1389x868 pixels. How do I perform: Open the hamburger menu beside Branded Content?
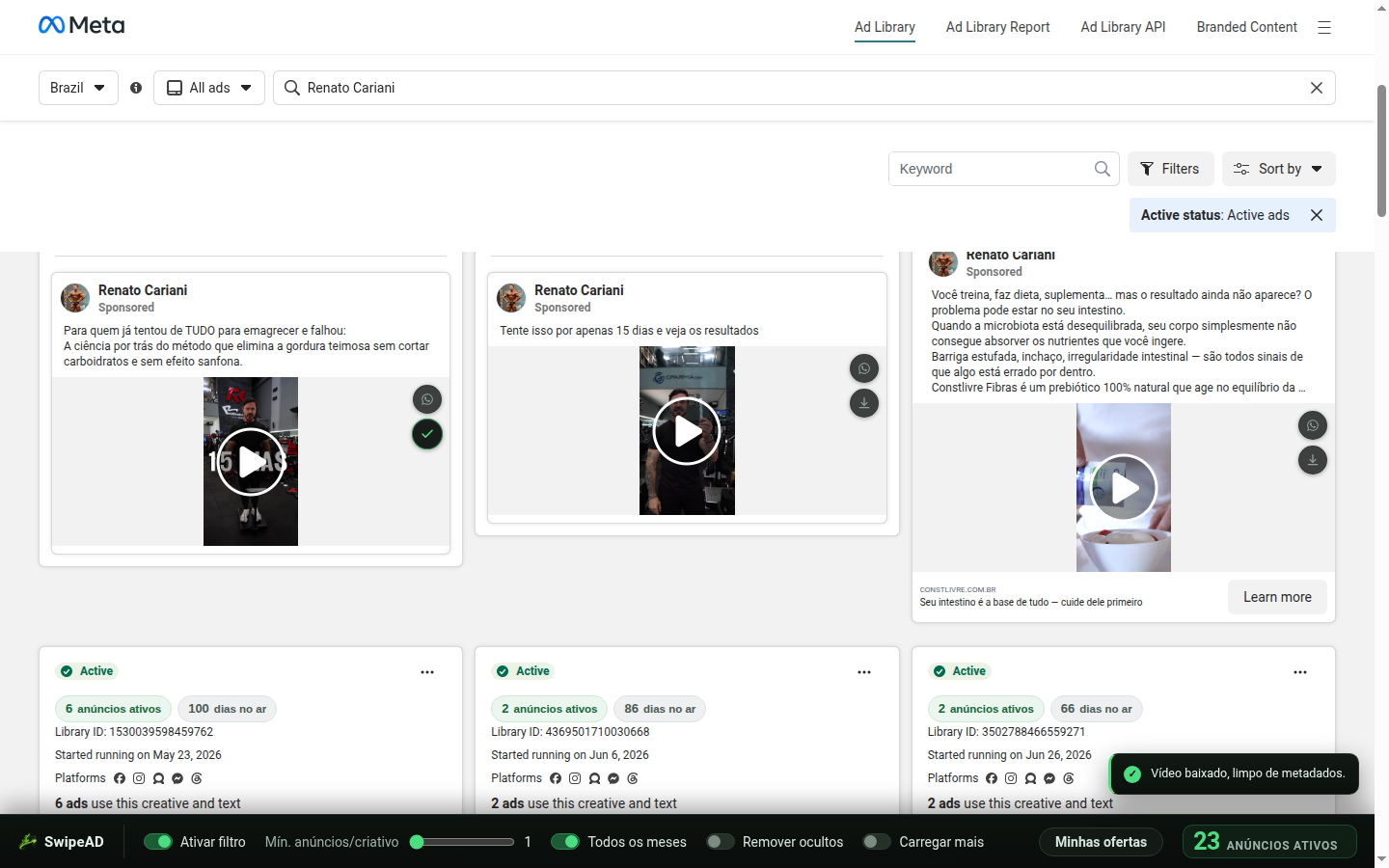pyautogui.click(x=1324, y=28)
